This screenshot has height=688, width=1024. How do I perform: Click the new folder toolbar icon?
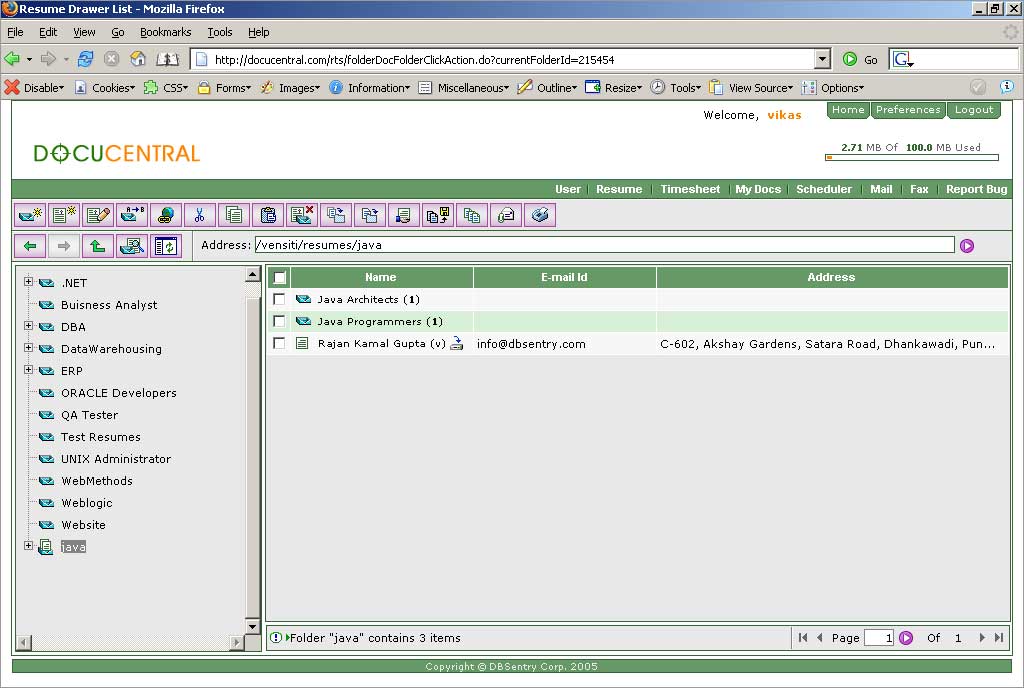point(31,214)
